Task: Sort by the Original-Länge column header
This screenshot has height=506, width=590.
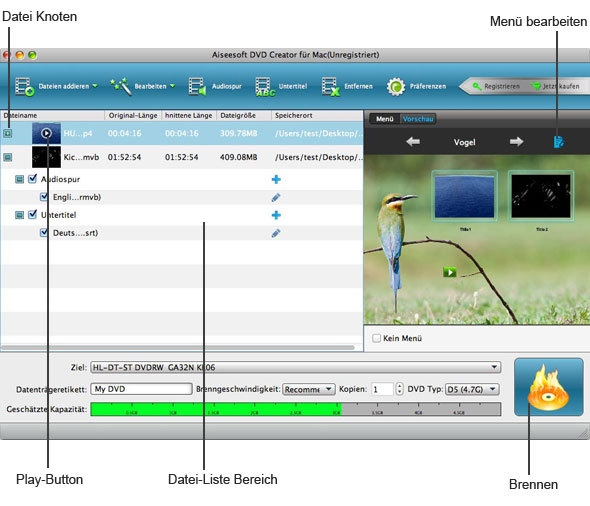Action: (x=133, y=115)
